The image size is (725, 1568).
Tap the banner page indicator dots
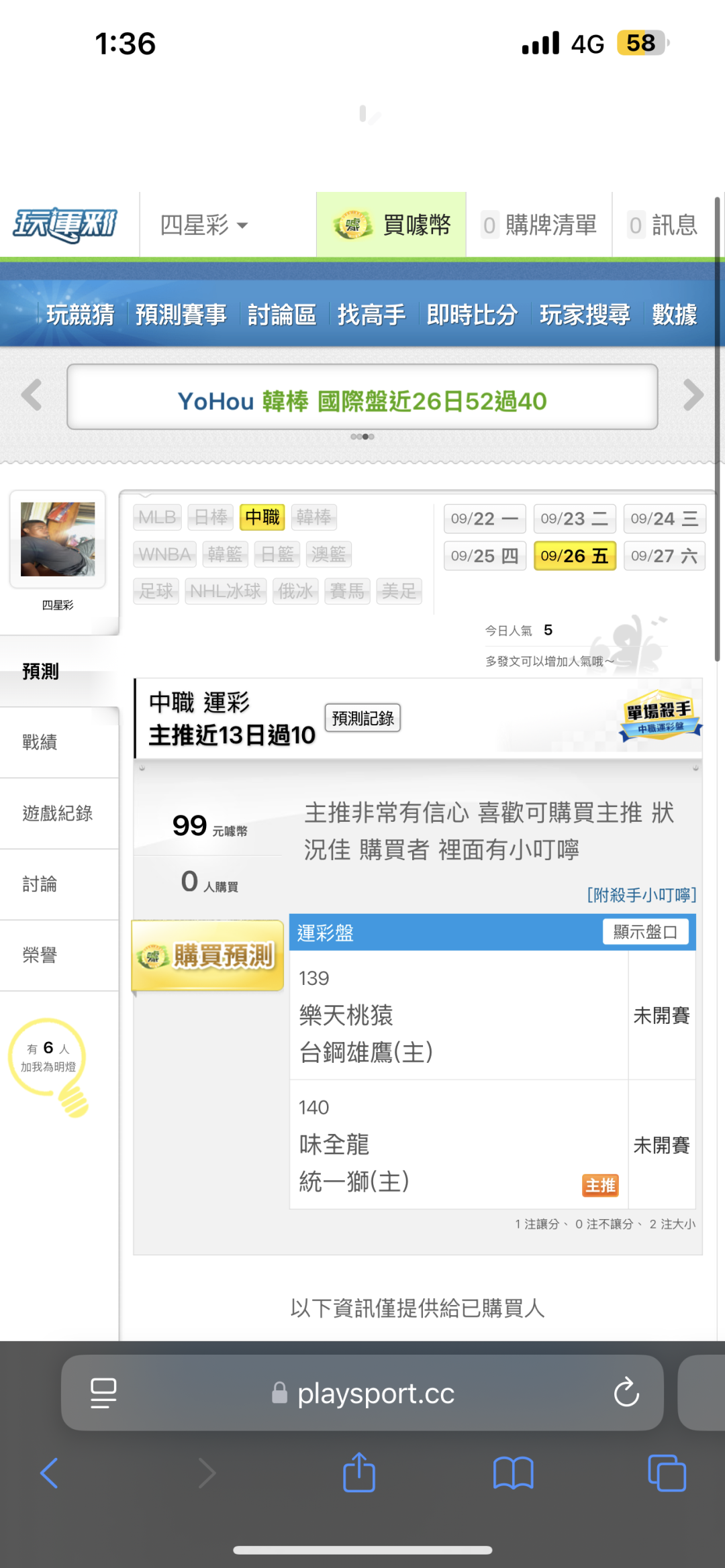362,437
